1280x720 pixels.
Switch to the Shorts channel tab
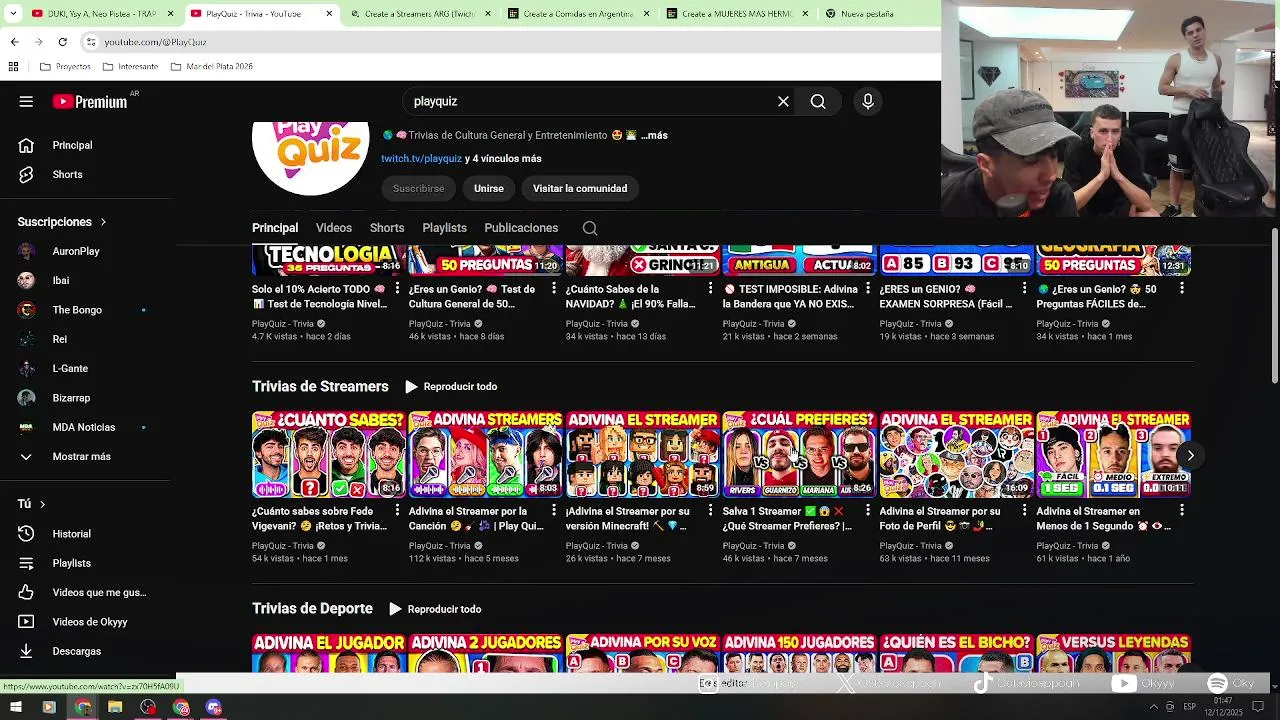tap(387, 228)
